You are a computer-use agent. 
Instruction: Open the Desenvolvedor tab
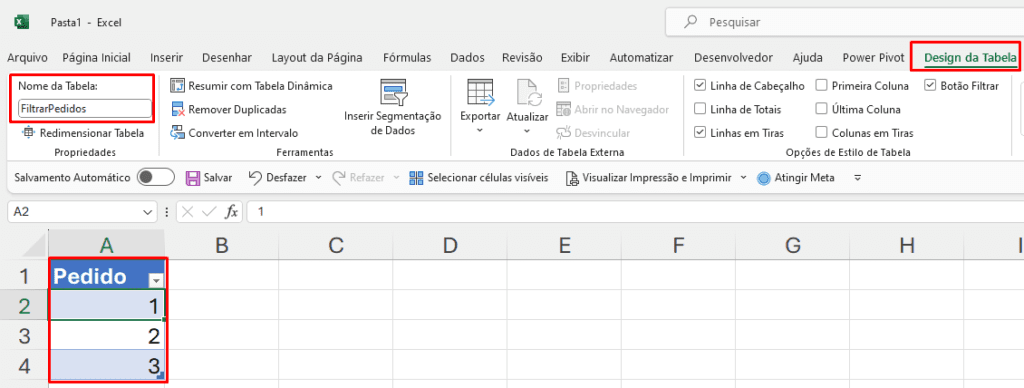point(733,57)
